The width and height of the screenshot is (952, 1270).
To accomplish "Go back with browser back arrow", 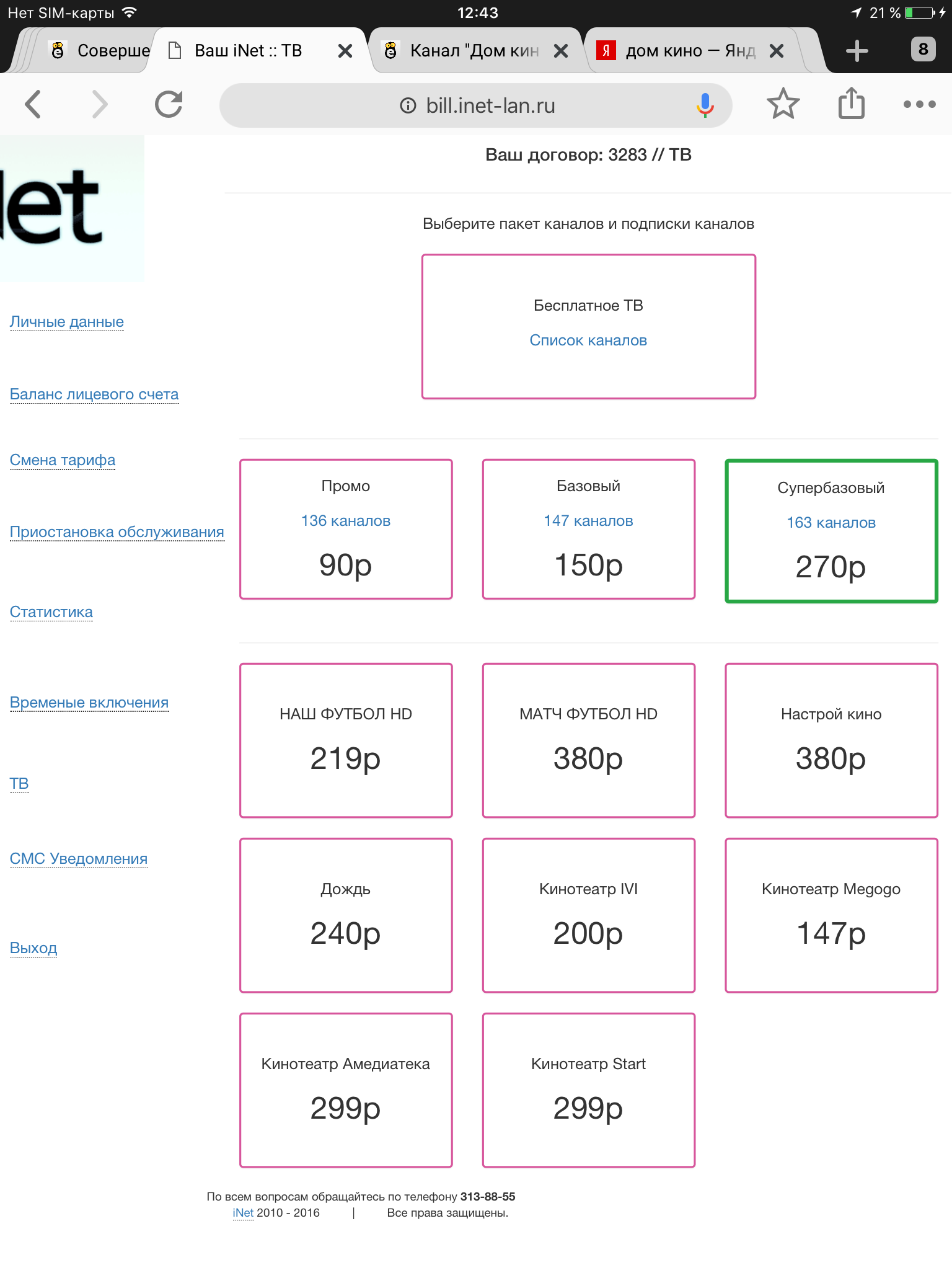I will click(x=33, y=104).
